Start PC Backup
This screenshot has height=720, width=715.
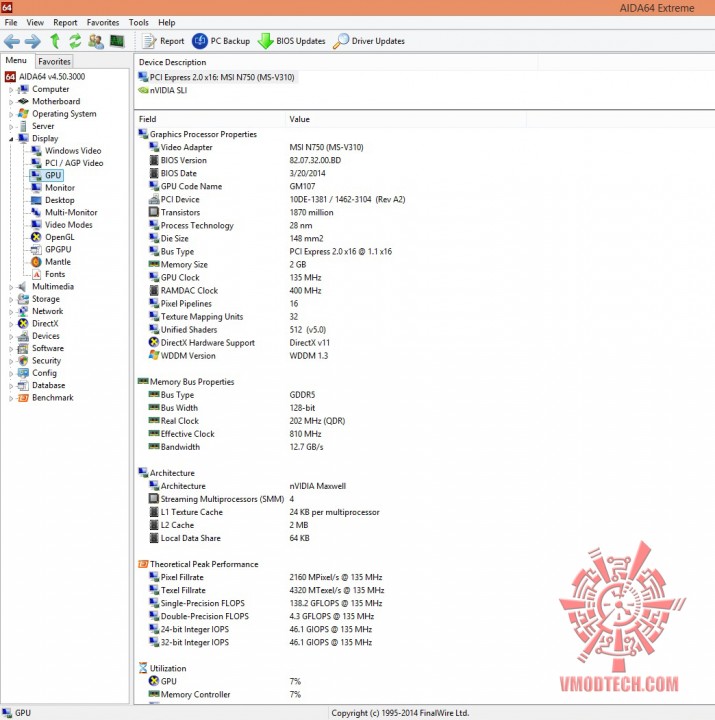(x=221, y=41)
